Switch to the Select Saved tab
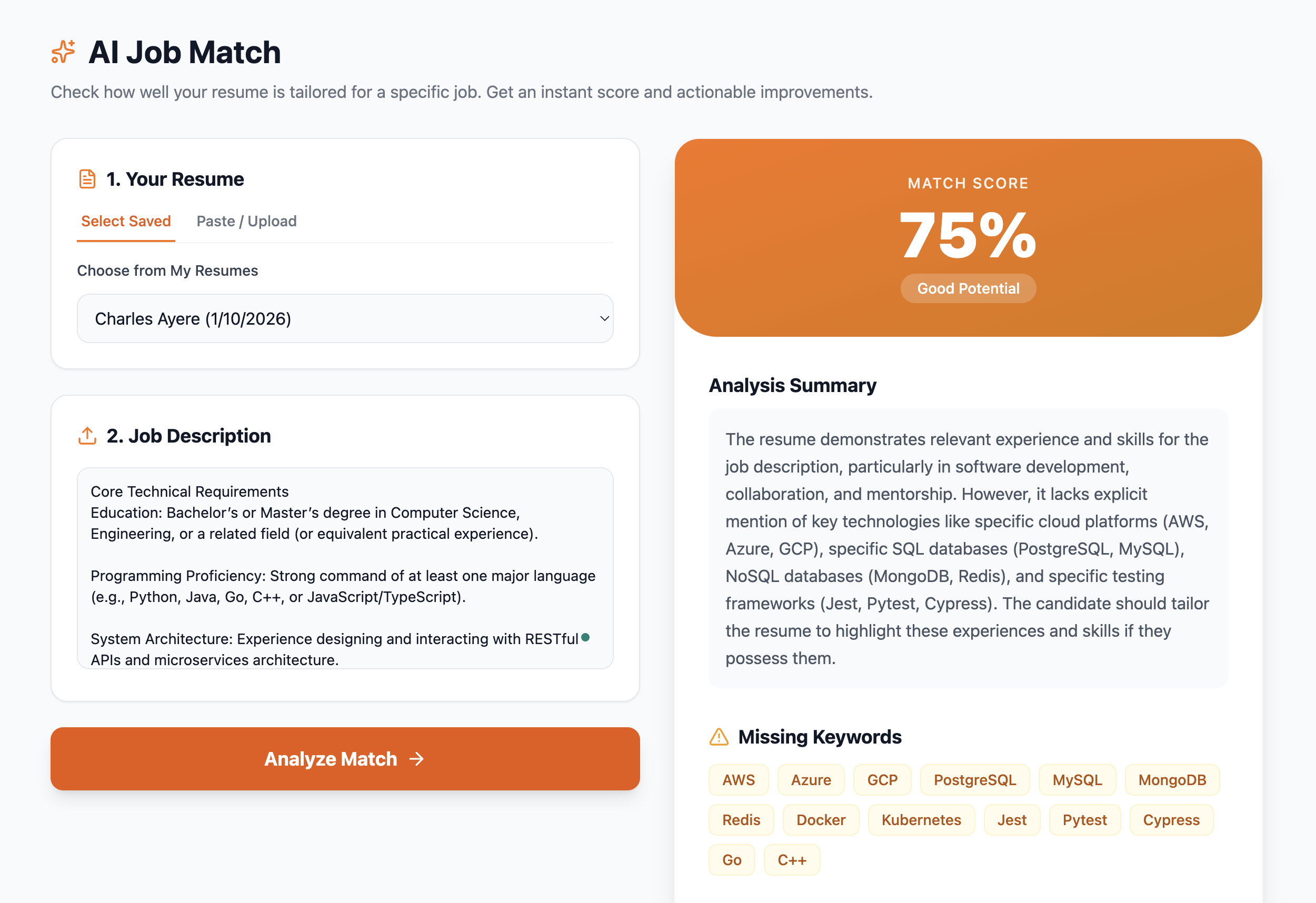Image resolution: width=1316 pixels, height=903 pixels. [126, 221]
